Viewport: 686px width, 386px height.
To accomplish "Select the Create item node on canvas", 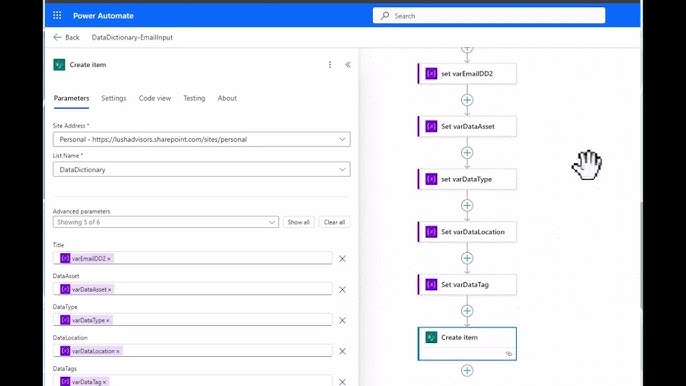I will 467,344.
